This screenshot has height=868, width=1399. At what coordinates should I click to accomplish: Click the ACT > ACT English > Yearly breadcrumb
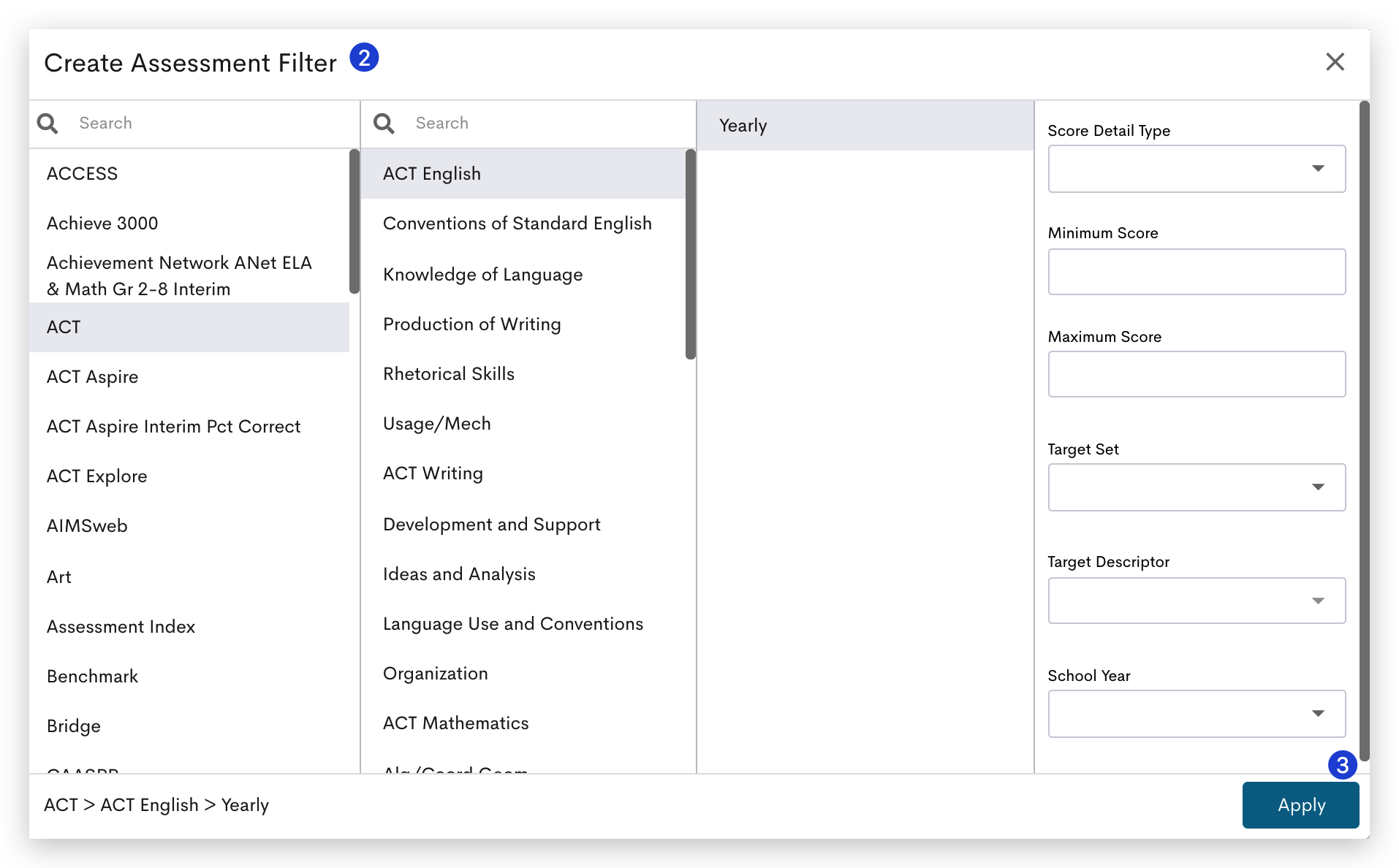click(x=156, y=805)
